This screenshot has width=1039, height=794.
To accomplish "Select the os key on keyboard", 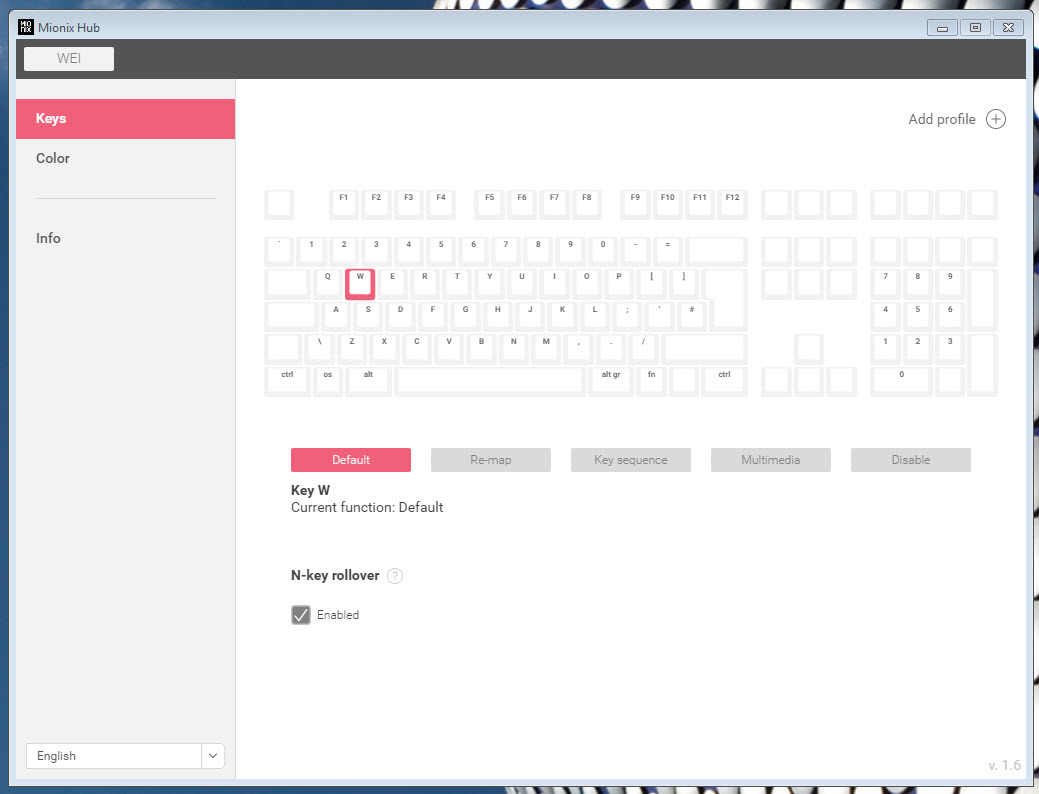I will (327, 382).
